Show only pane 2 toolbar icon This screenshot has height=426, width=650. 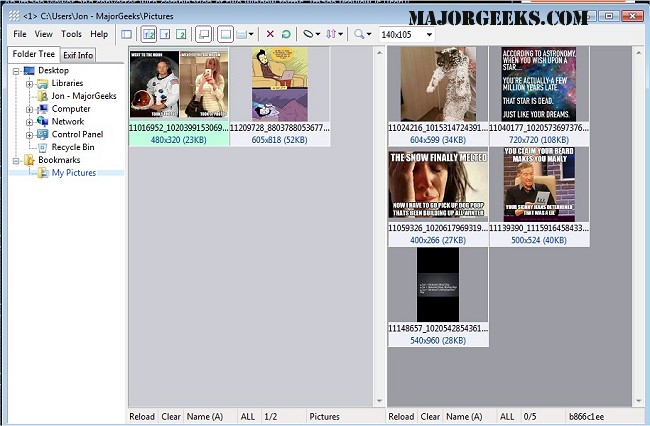coord(181,34)
